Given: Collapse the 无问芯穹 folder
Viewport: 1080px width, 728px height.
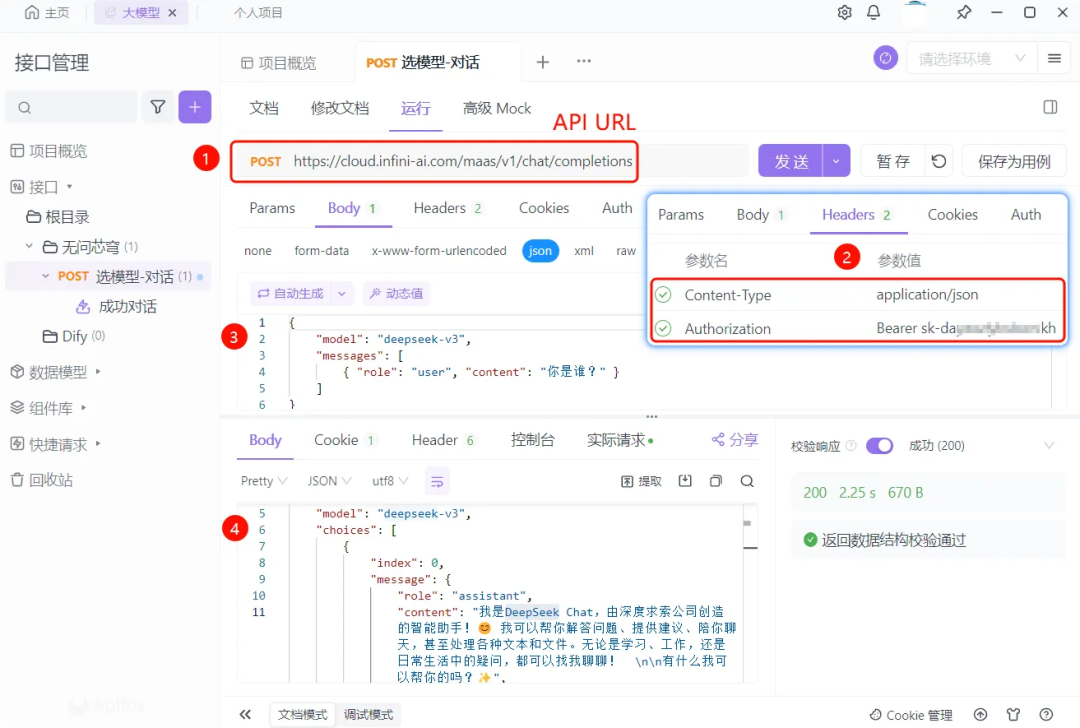Looking at the screenshot, I should [x=29, y=246].
